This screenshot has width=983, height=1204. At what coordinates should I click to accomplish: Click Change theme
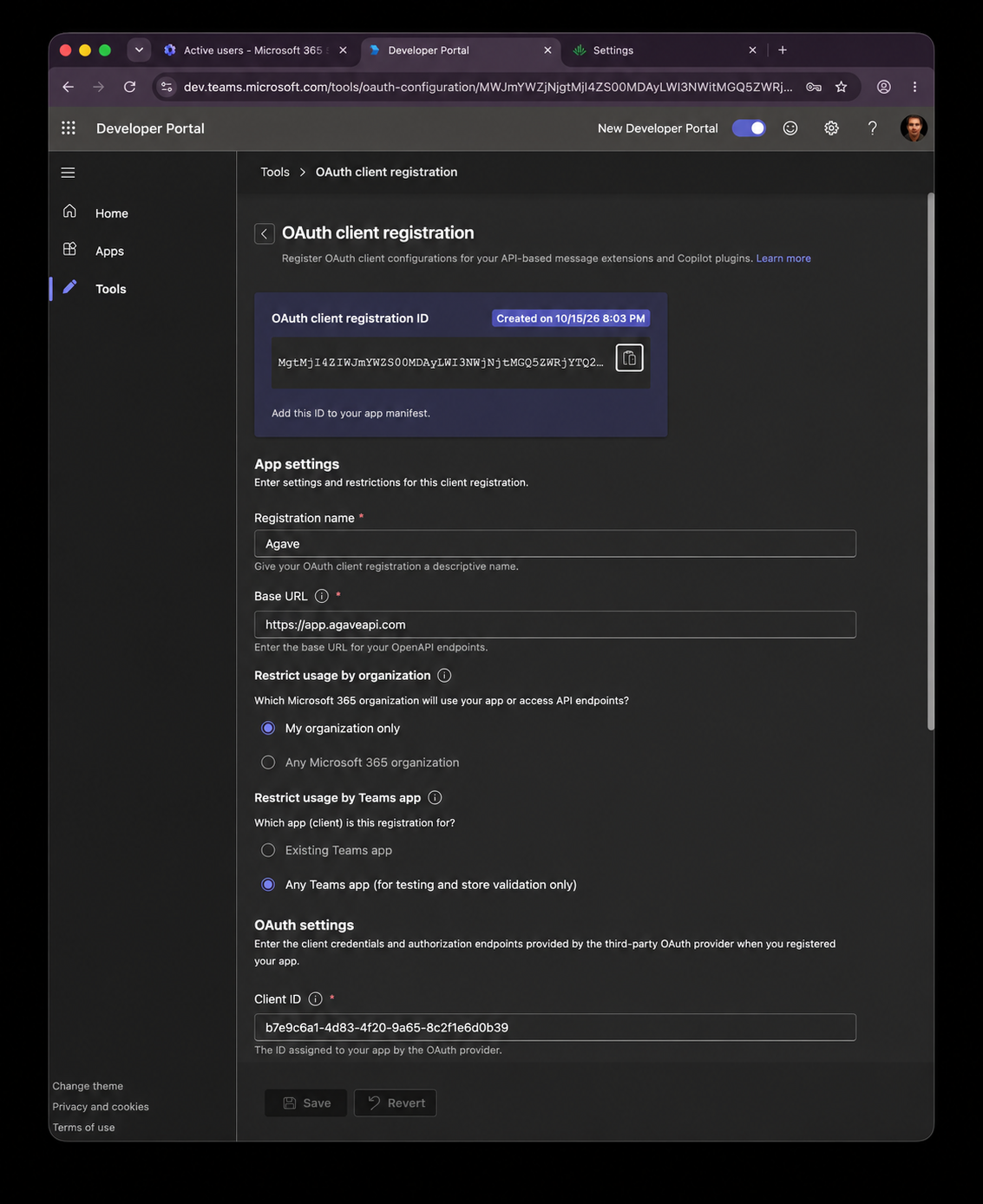coord(88,1086)
